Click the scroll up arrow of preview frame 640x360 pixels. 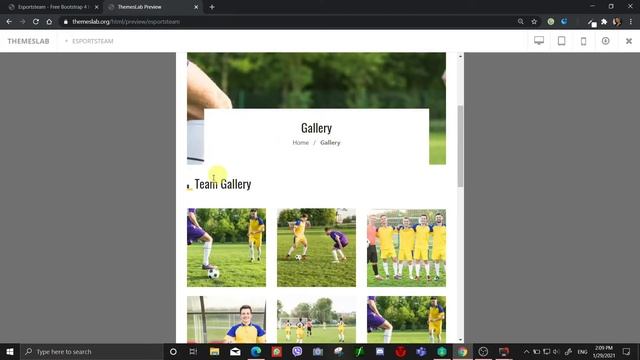pyautogui.click(x=460, y=56)
